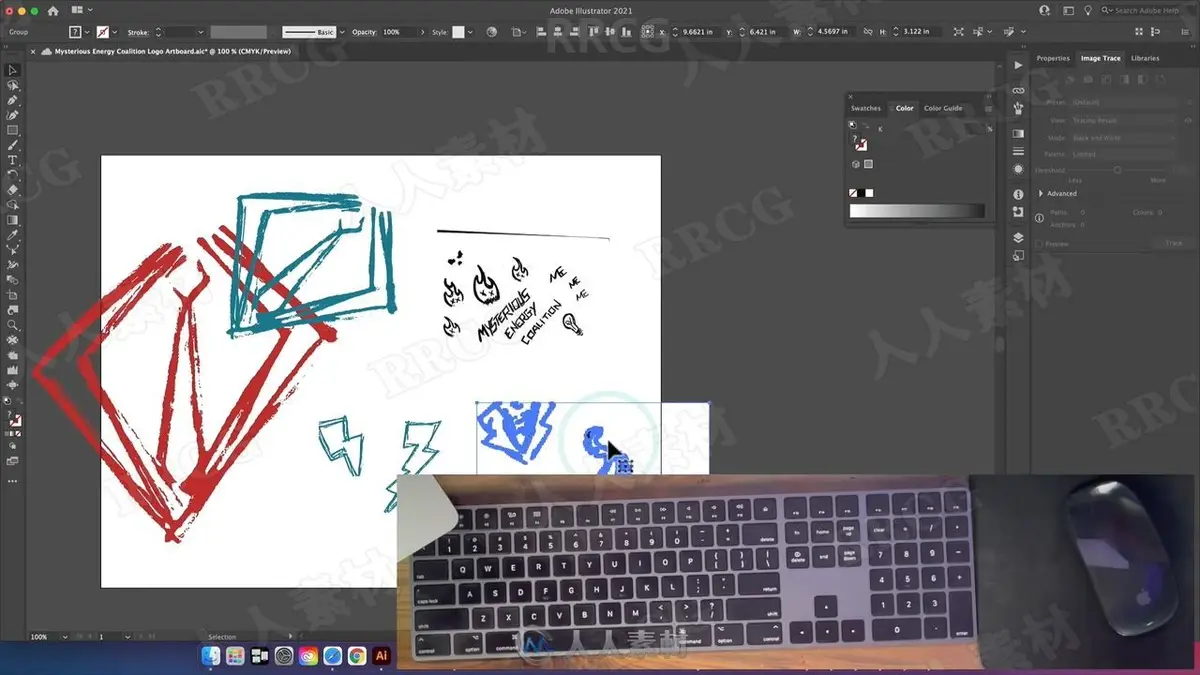Open the arrange documents dropdown
The image size is (1200, 675).
click(80, 11)
